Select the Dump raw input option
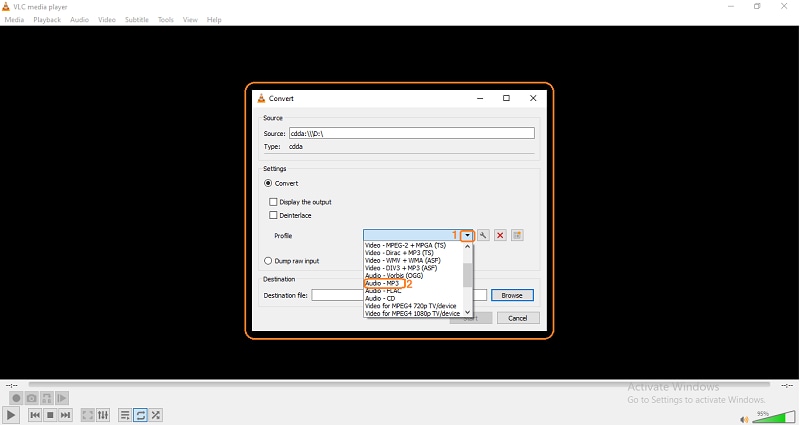Image resolution: width=800 pixels, height=425 pixels. pos(268,261)
